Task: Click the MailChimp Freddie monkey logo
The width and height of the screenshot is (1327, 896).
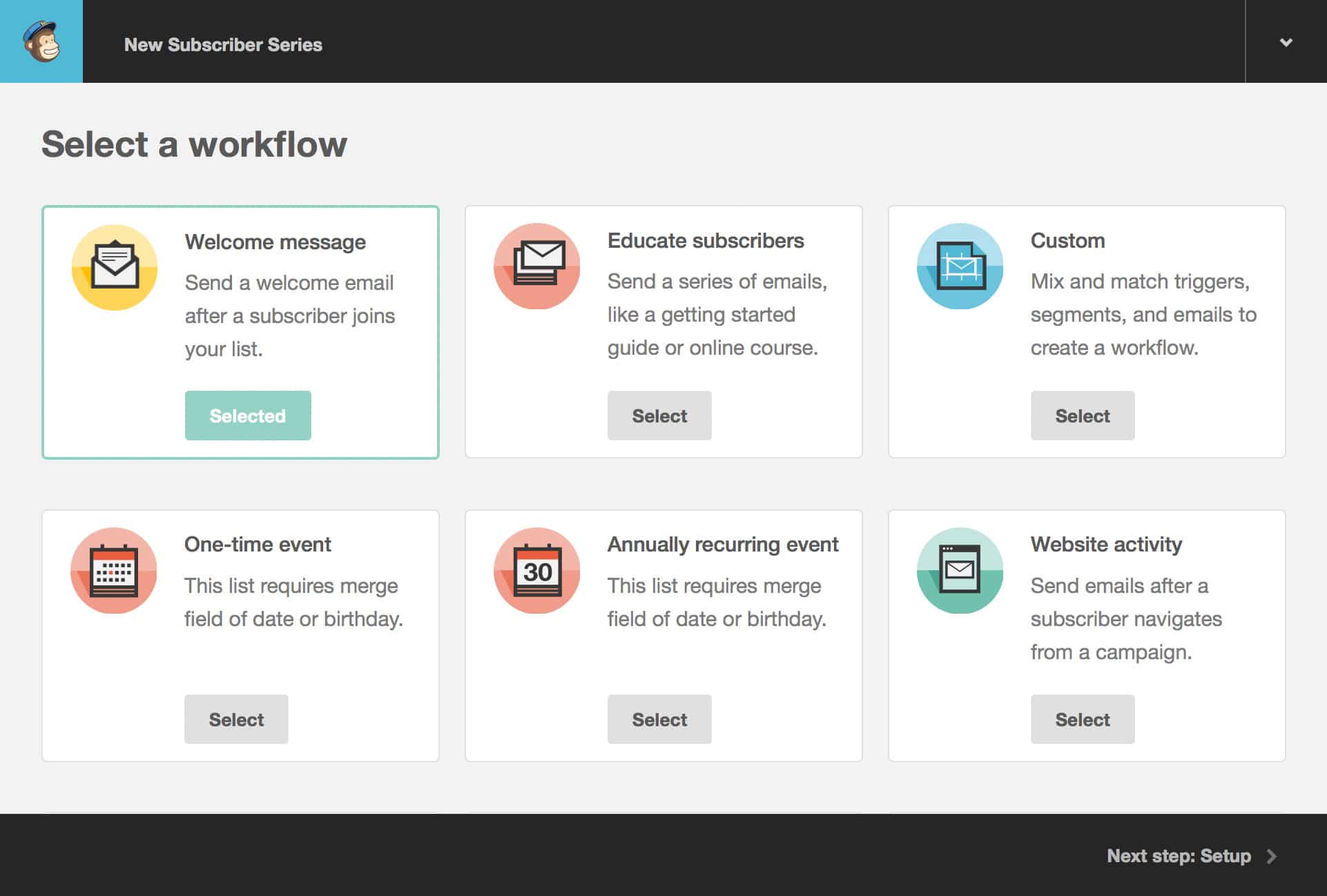Action: [x=41, y=41]
